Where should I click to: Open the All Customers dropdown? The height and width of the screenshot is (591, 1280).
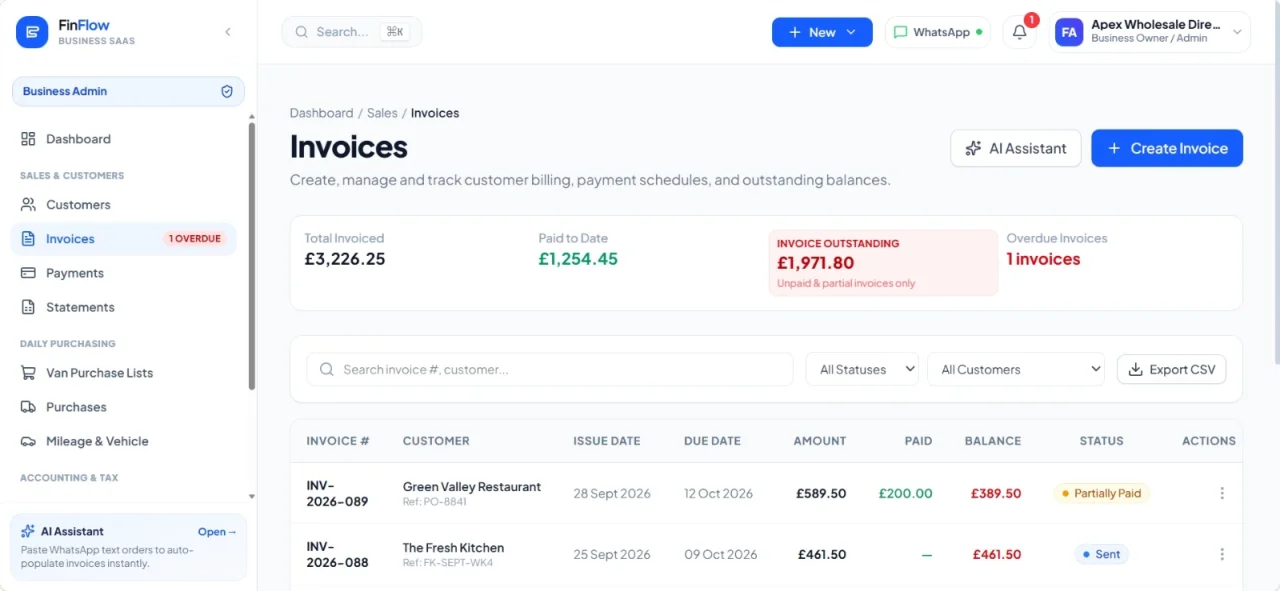click(x=1016, y=369)
